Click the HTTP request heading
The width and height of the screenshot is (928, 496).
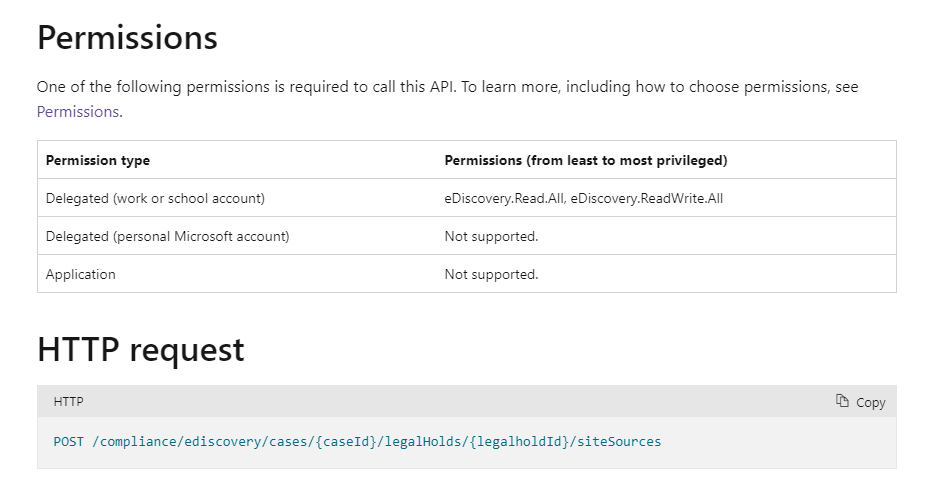(141, 349)
